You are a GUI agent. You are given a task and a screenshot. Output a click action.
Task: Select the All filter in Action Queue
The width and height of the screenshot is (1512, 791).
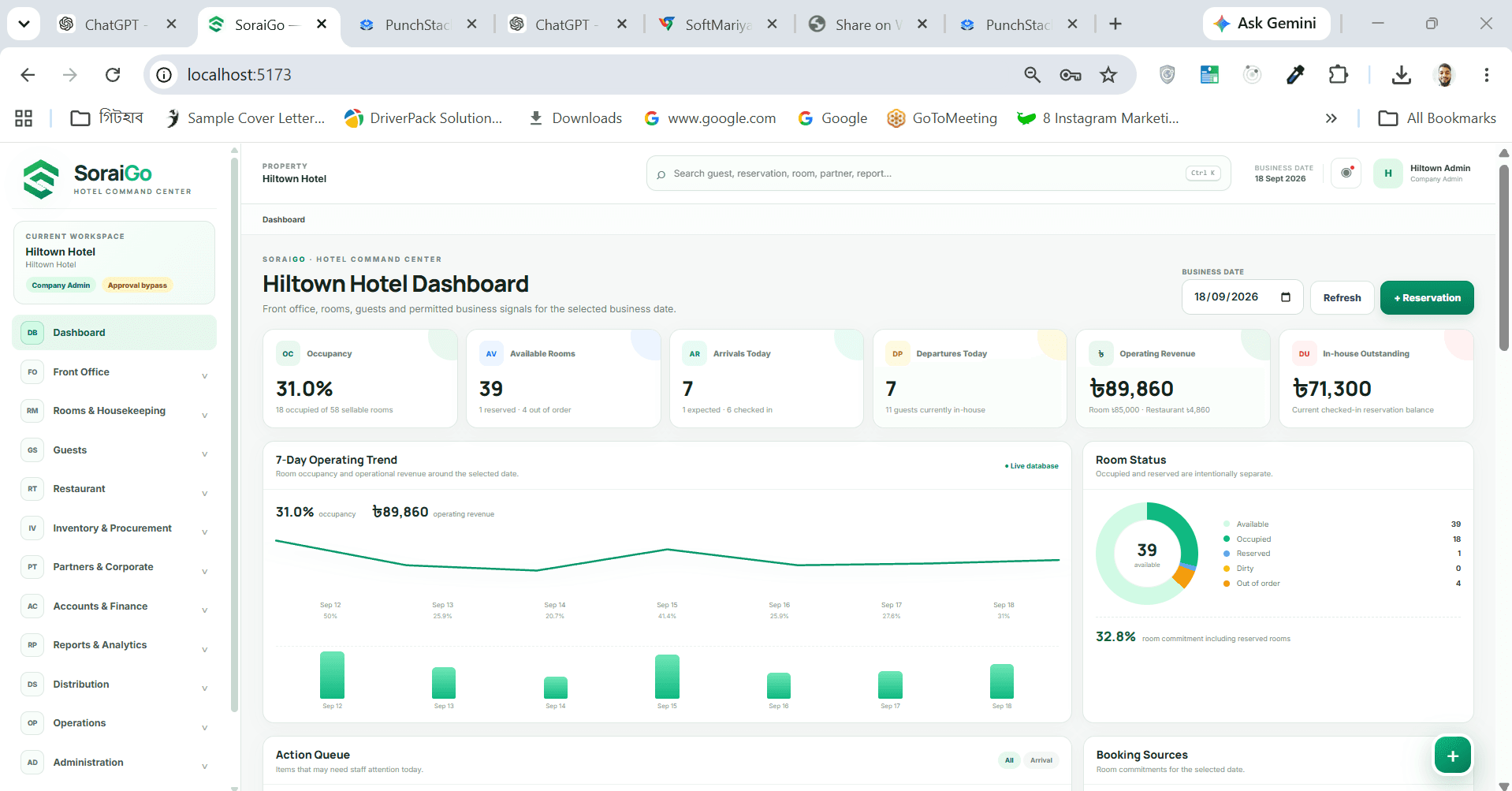(1009, 760)
